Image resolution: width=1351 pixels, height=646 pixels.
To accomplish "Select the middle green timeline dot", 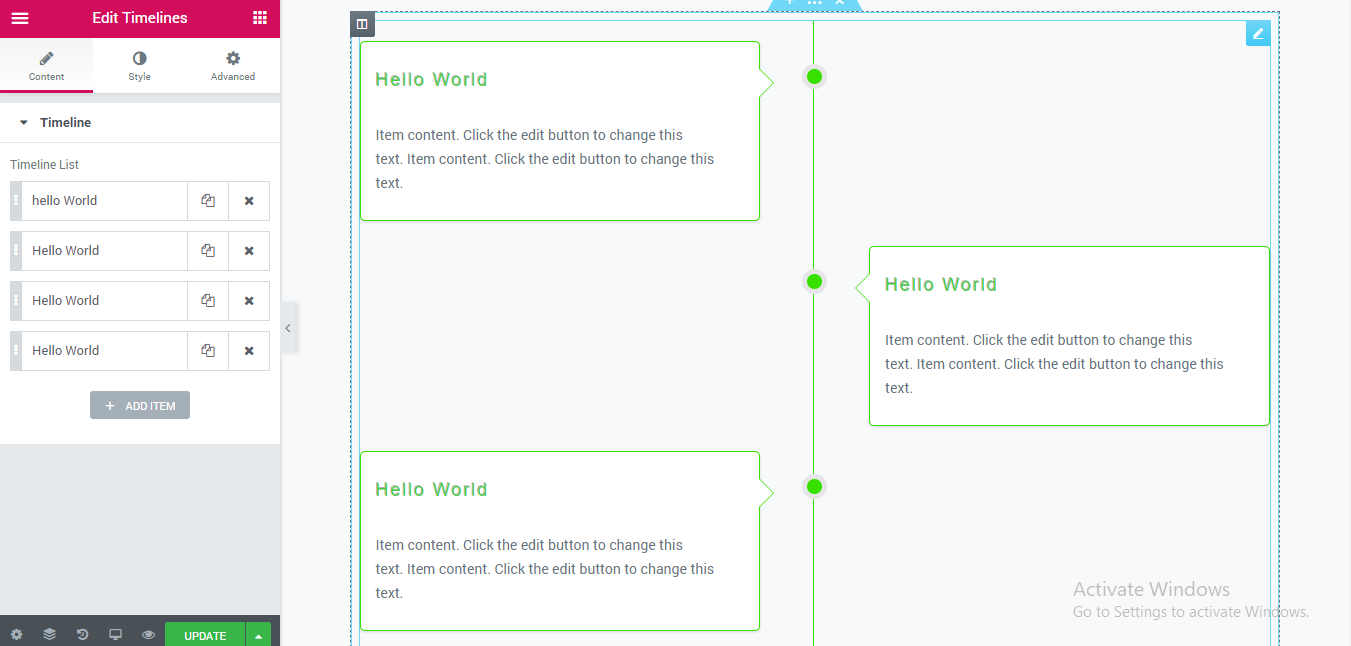I will coord(814,281).
